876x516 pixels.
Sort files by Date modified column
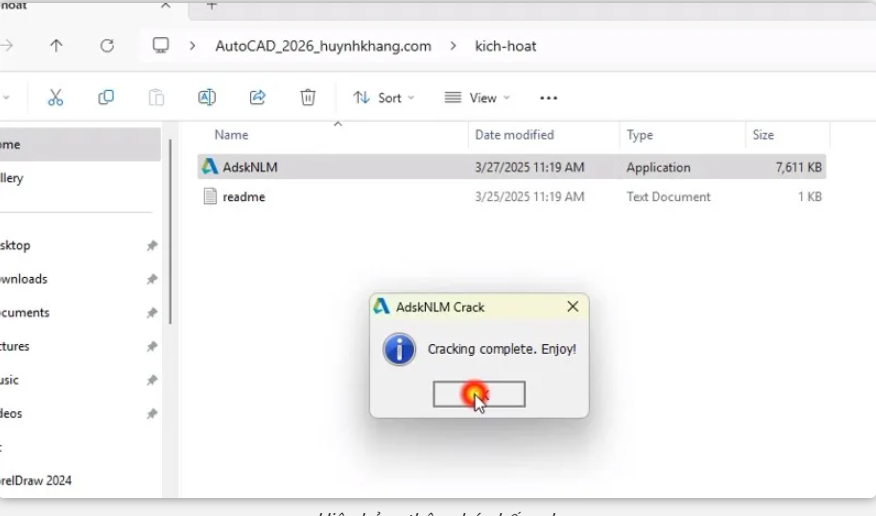[x=514, y=135]
